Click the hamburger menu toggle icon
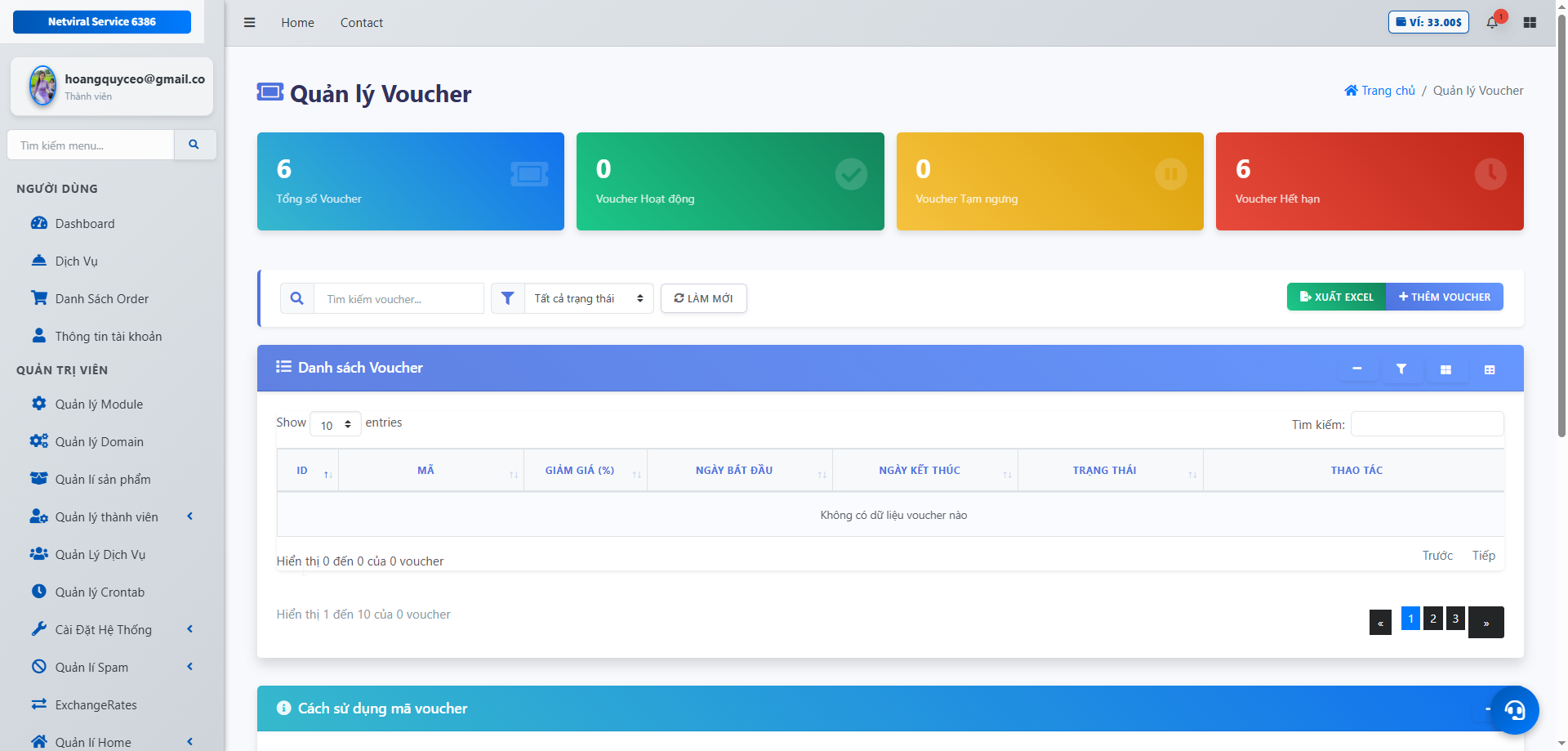Image resolution: width=1568 pixels, height=751 pixels. click(x=249, y=23)
